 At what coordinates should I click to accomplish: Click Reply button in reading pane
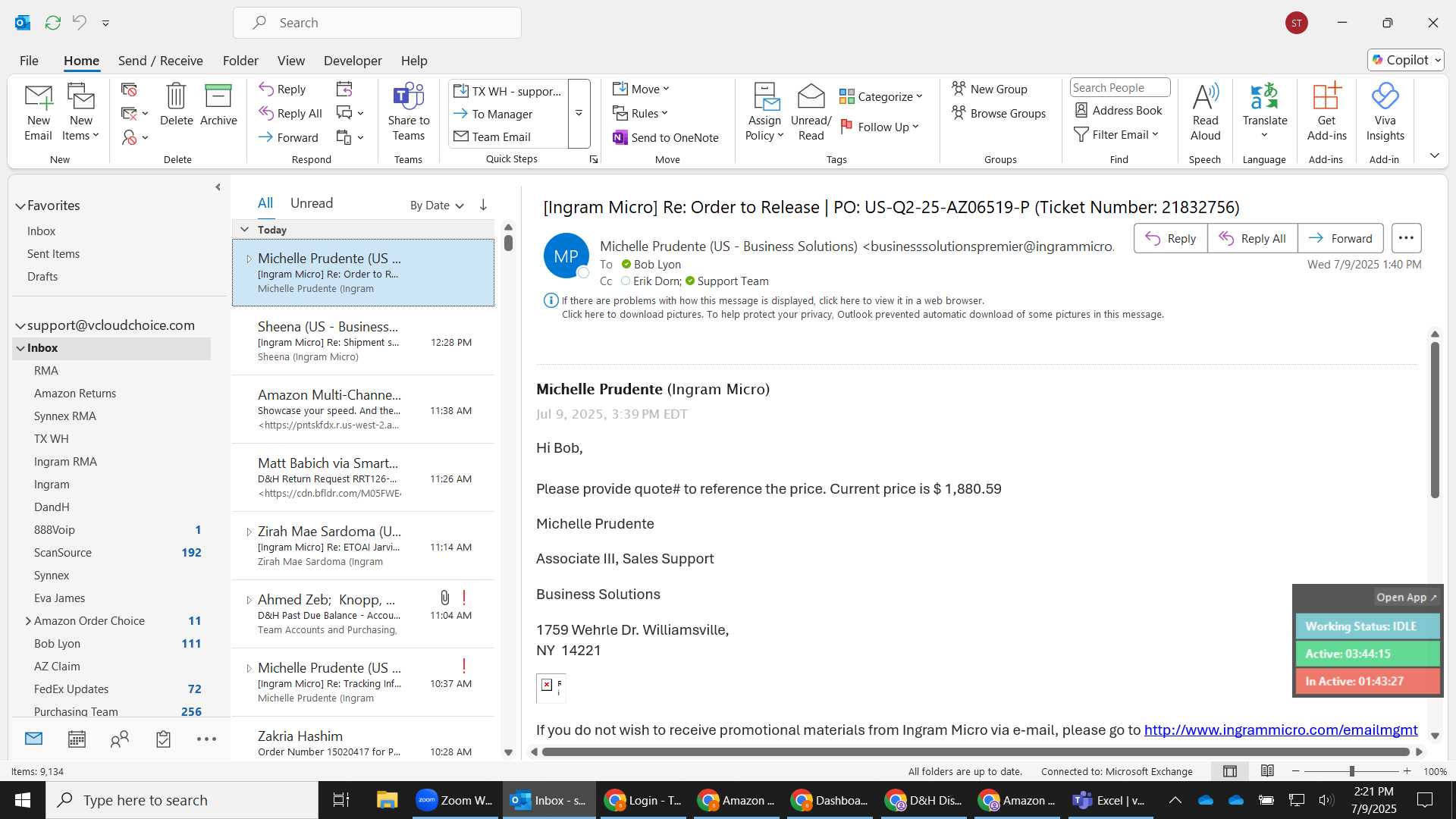point(1170,238)
